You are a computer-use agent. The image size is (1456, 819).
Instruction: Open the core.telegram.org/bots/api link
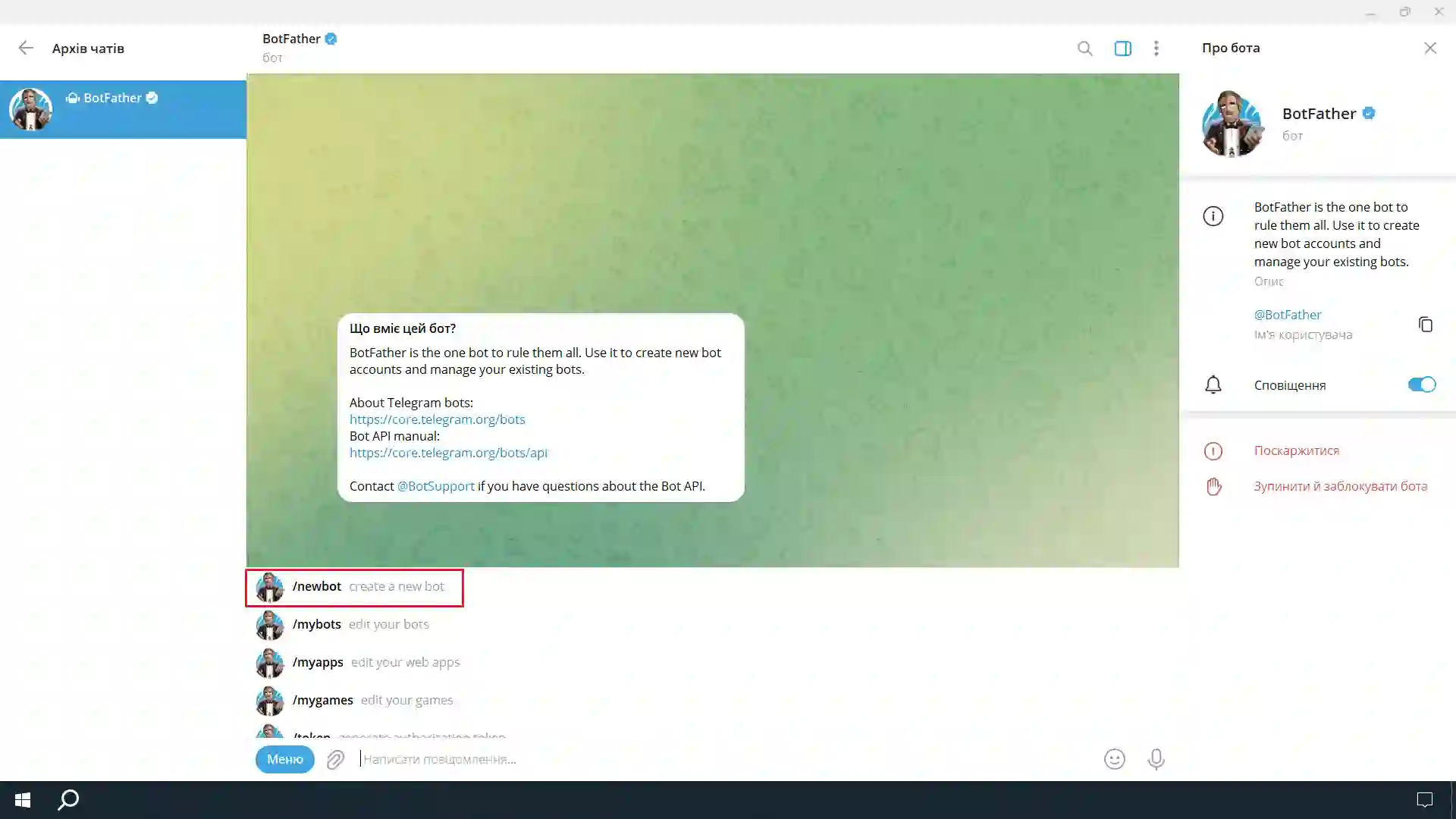[447, 453]
